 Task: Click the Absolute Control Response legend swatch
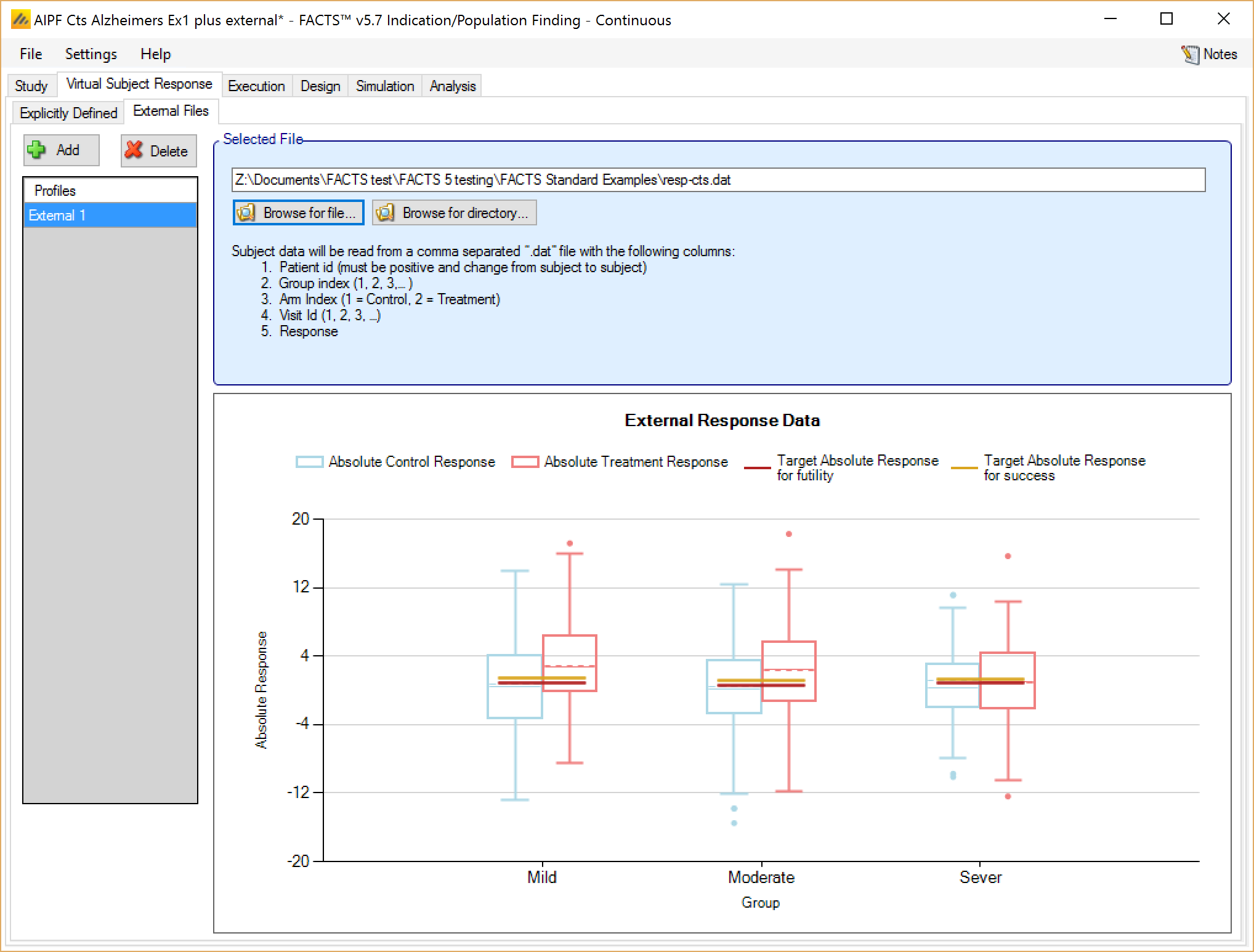[x=309, y=462]
